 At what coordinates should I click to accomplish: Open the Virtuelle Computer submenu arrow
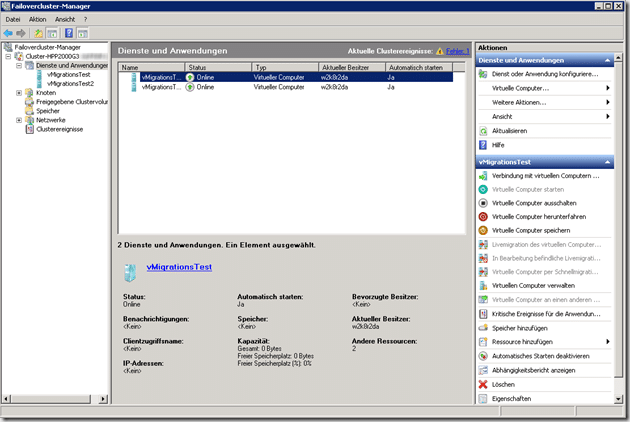pyautogui.click(x=608, y=88)
